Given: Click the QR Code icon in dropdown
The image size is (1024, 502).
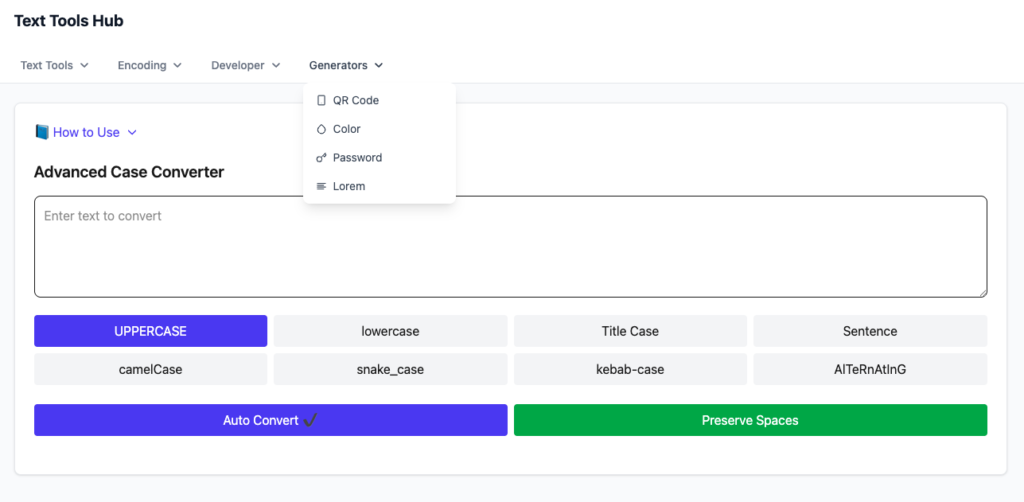Looking at the screenshot, I should (321, 101).
